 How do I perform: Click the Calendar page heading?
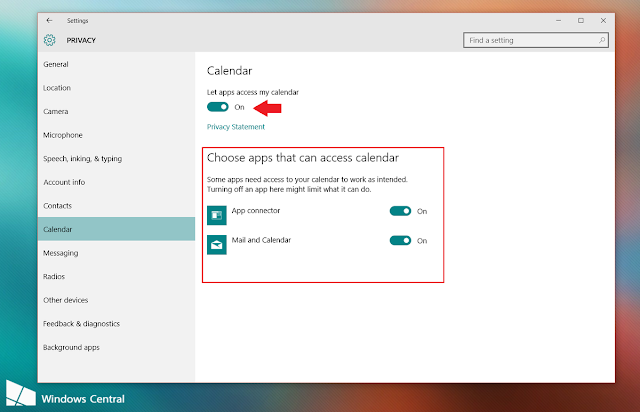pyautogui.click(x=229, y=71)
